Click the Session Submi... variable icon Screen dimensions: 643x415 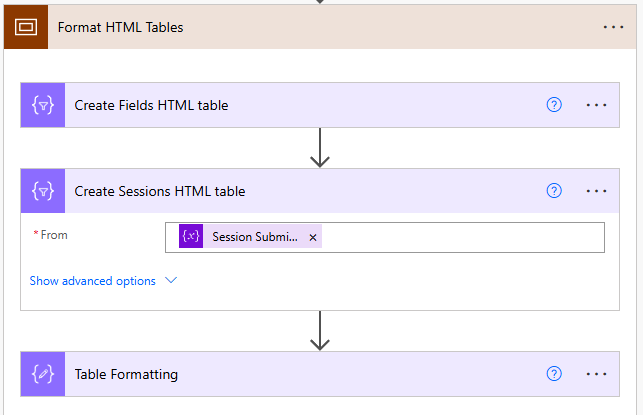(191, 237)
